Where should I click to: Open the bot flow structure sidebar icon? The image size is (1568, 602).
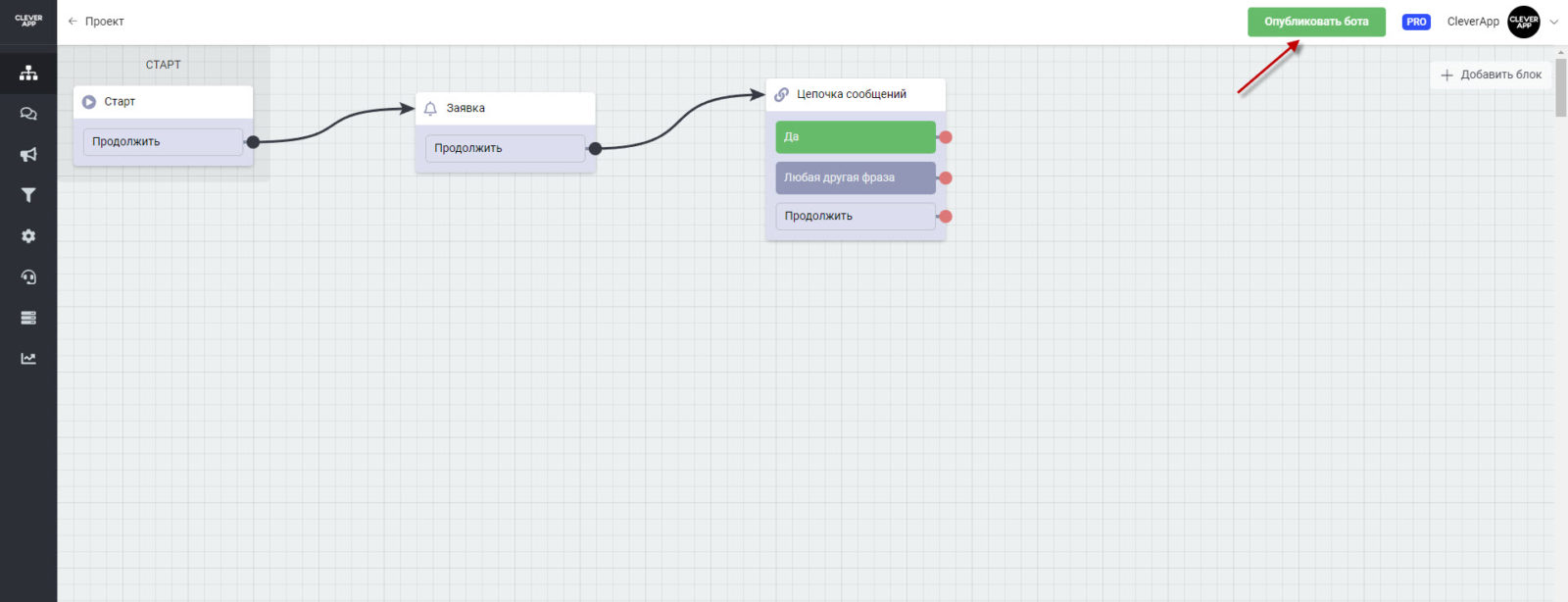tap(28, 74)
